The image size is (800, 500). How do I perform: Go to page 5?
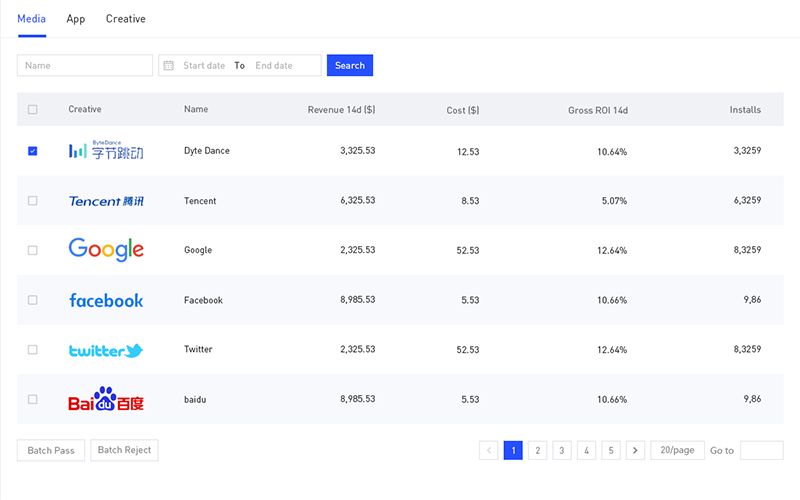611,451
